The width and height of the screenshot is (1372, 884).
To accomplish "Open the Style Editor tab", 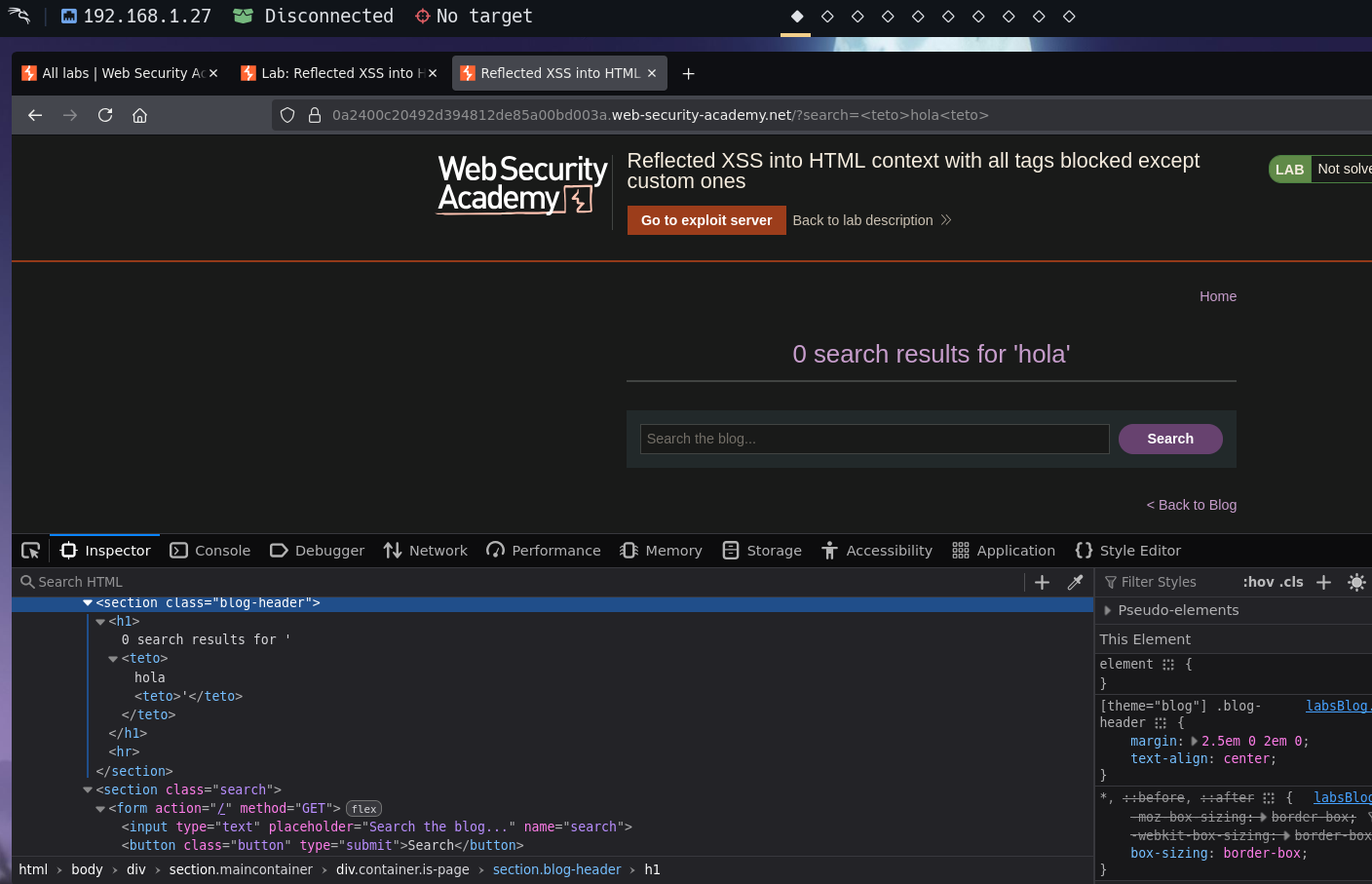I will coord(1128,551).
